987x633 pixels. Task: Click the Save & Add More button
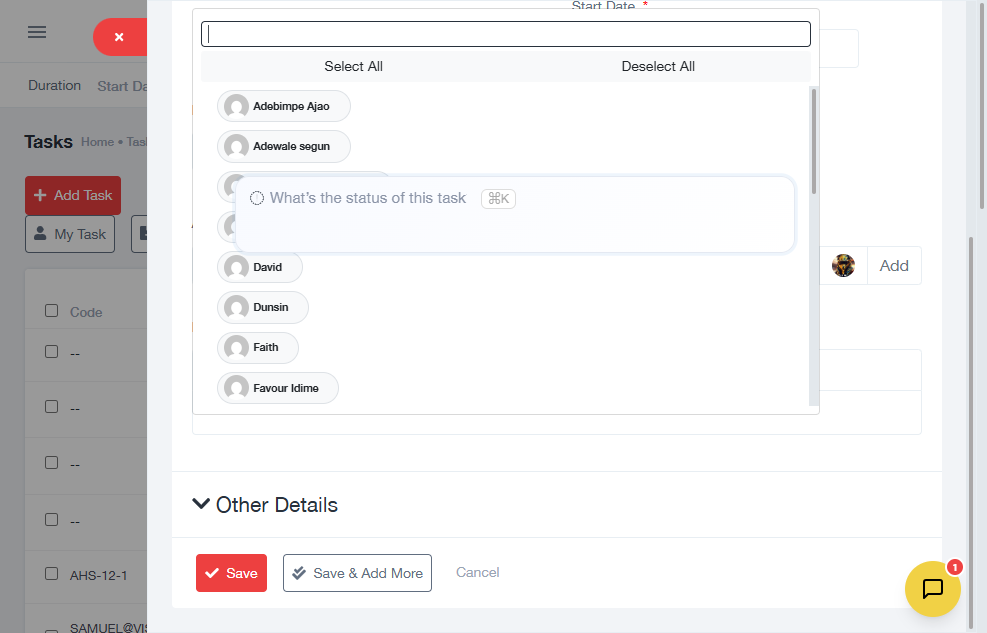click(357, 573)
